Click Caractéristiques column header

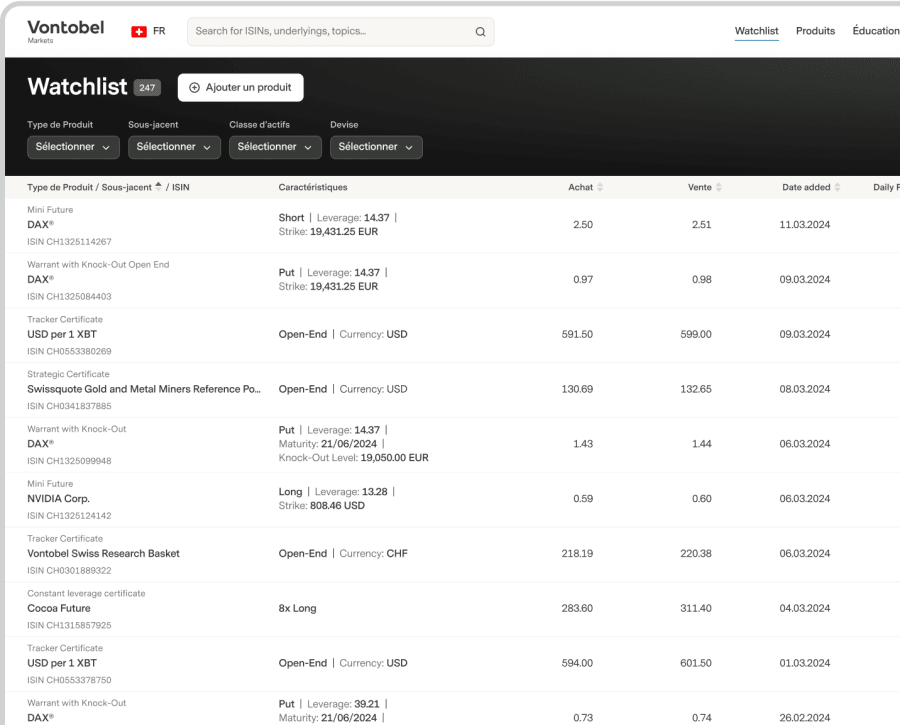click(x=313, y=187)
